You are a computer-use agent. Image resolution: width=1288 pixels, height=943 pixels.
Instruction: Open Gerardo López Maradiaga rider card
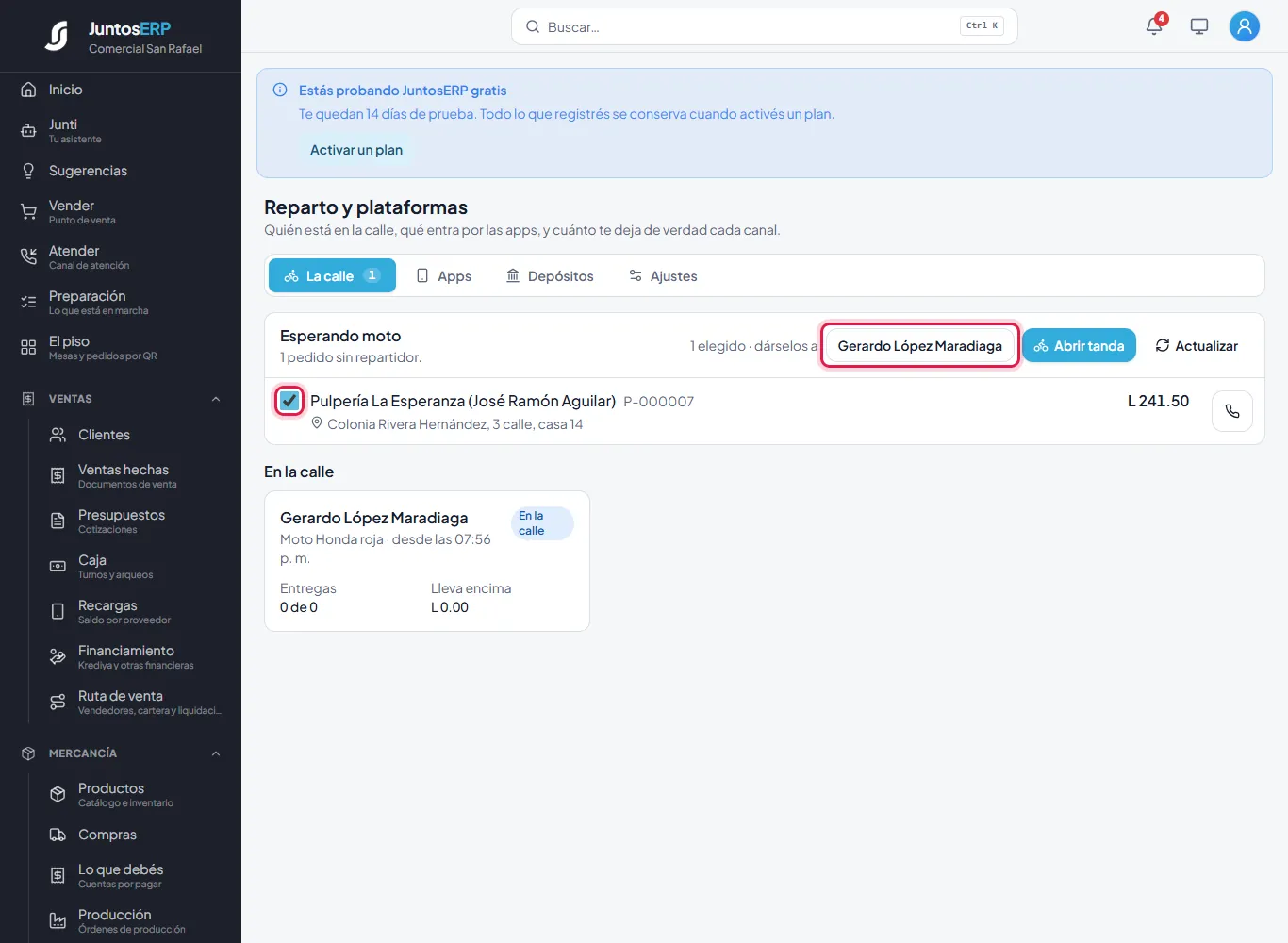click(x=427, y=561)
